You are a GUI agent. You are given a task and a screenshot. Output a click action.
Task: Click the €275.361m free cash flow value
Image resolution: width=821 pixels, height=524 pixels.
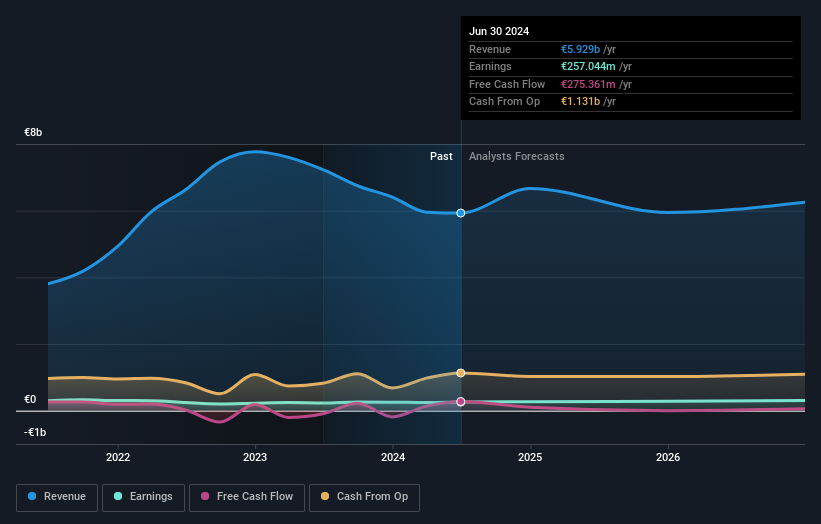click(588, 84)
